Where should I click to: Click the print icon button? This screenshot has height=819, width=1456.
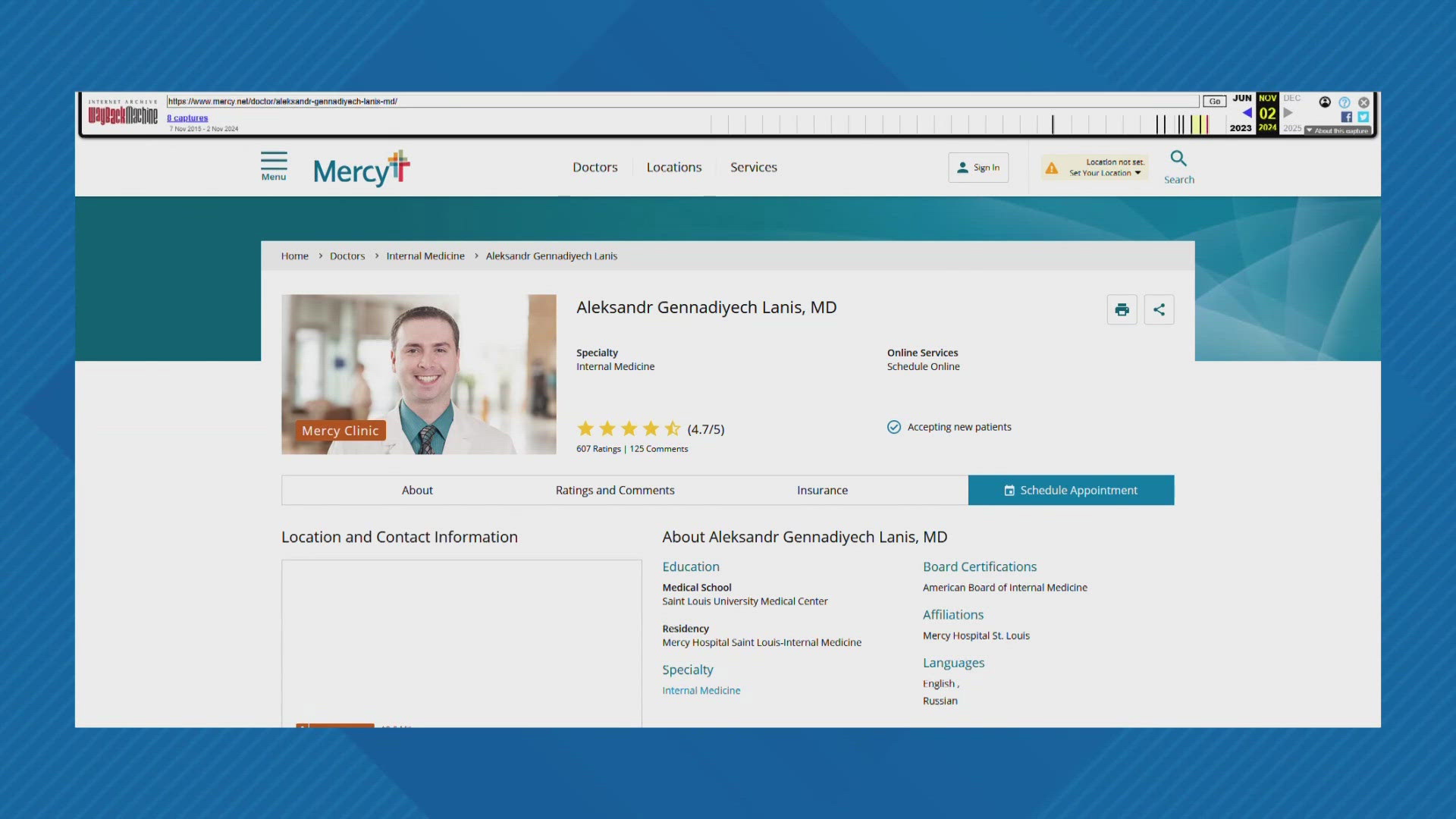(x=1122, y=309)
